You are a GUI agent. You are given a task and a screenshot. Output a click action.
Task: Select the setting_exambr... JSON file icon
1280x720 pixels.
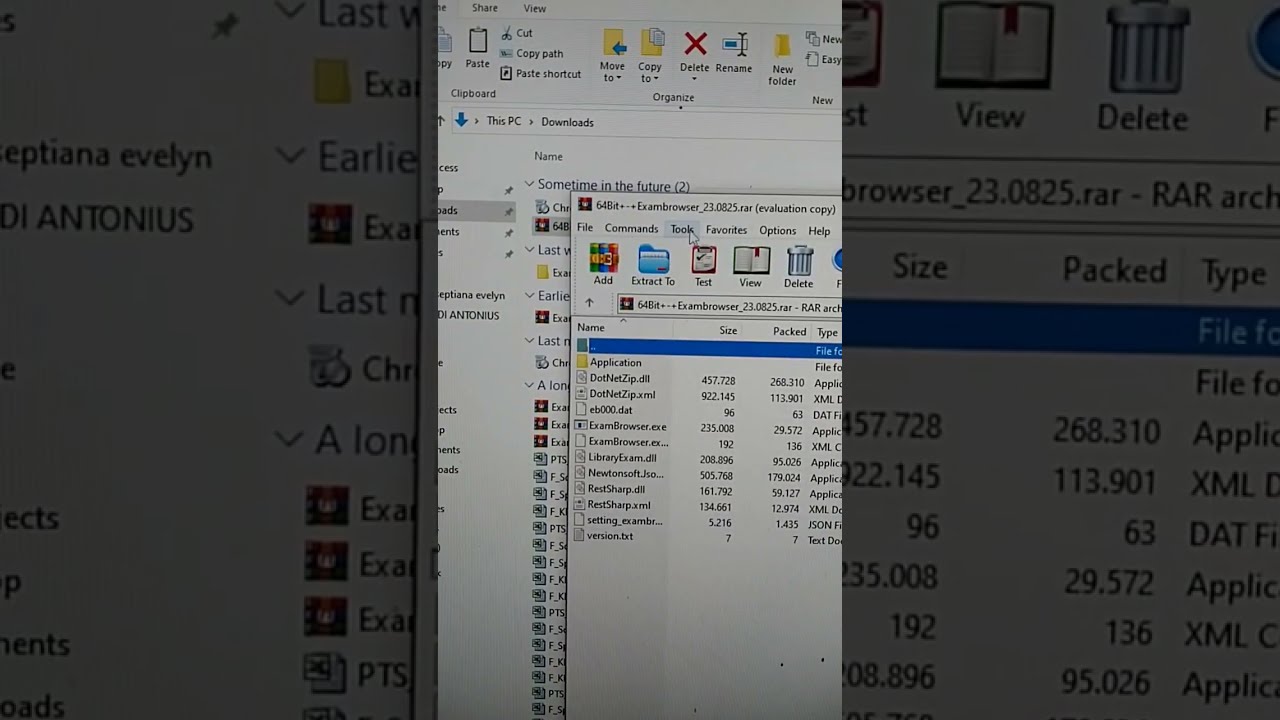580,521
